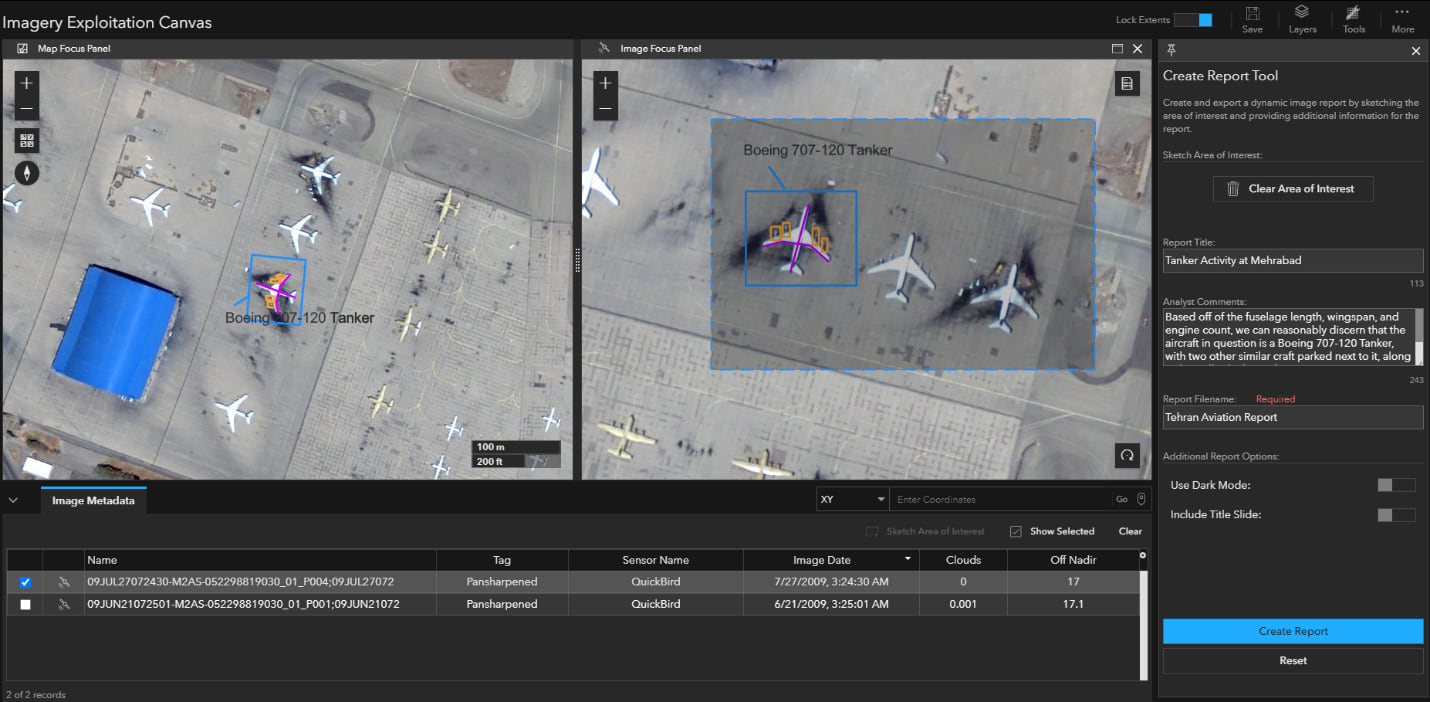Screen dimensions: 1430x702
Task: Open the Layers panel
Action: coord(1302,12)
